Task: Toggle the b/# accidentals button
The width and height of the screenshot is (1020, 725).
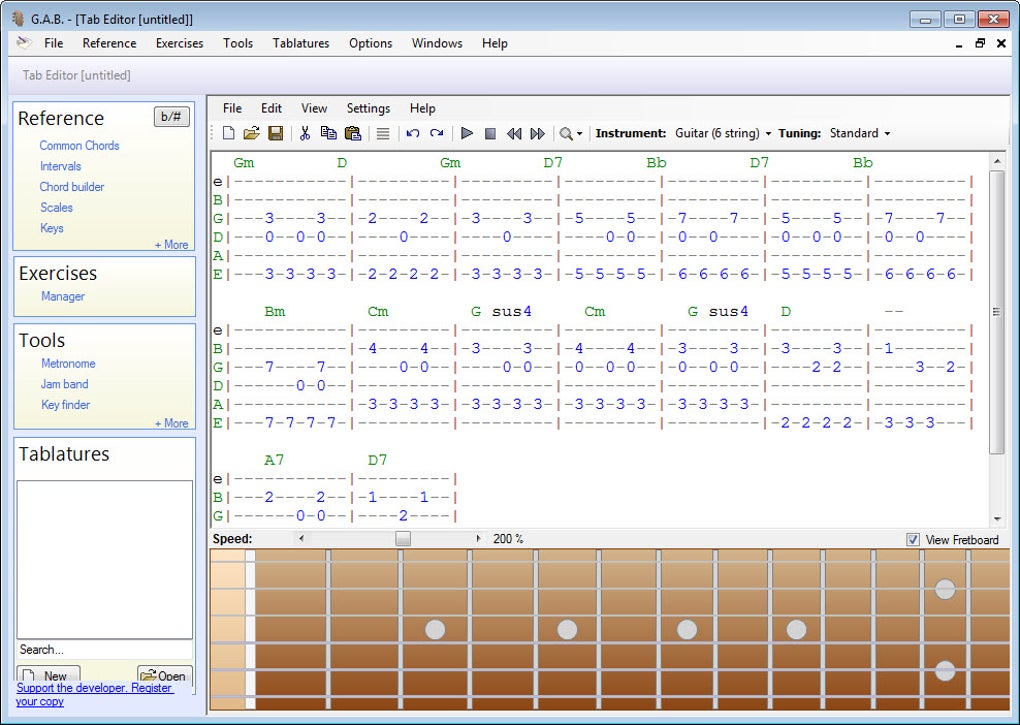Action: [x=172, y=117]
